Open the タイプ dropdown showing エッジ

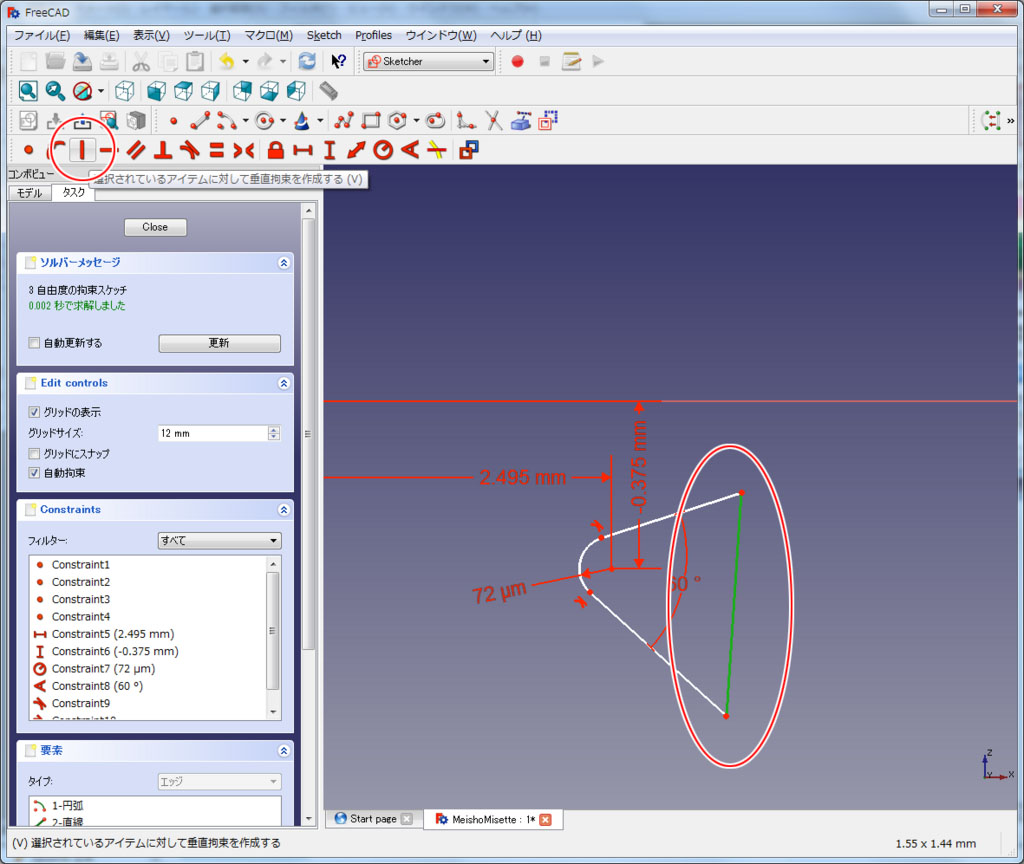click(219, 782)
